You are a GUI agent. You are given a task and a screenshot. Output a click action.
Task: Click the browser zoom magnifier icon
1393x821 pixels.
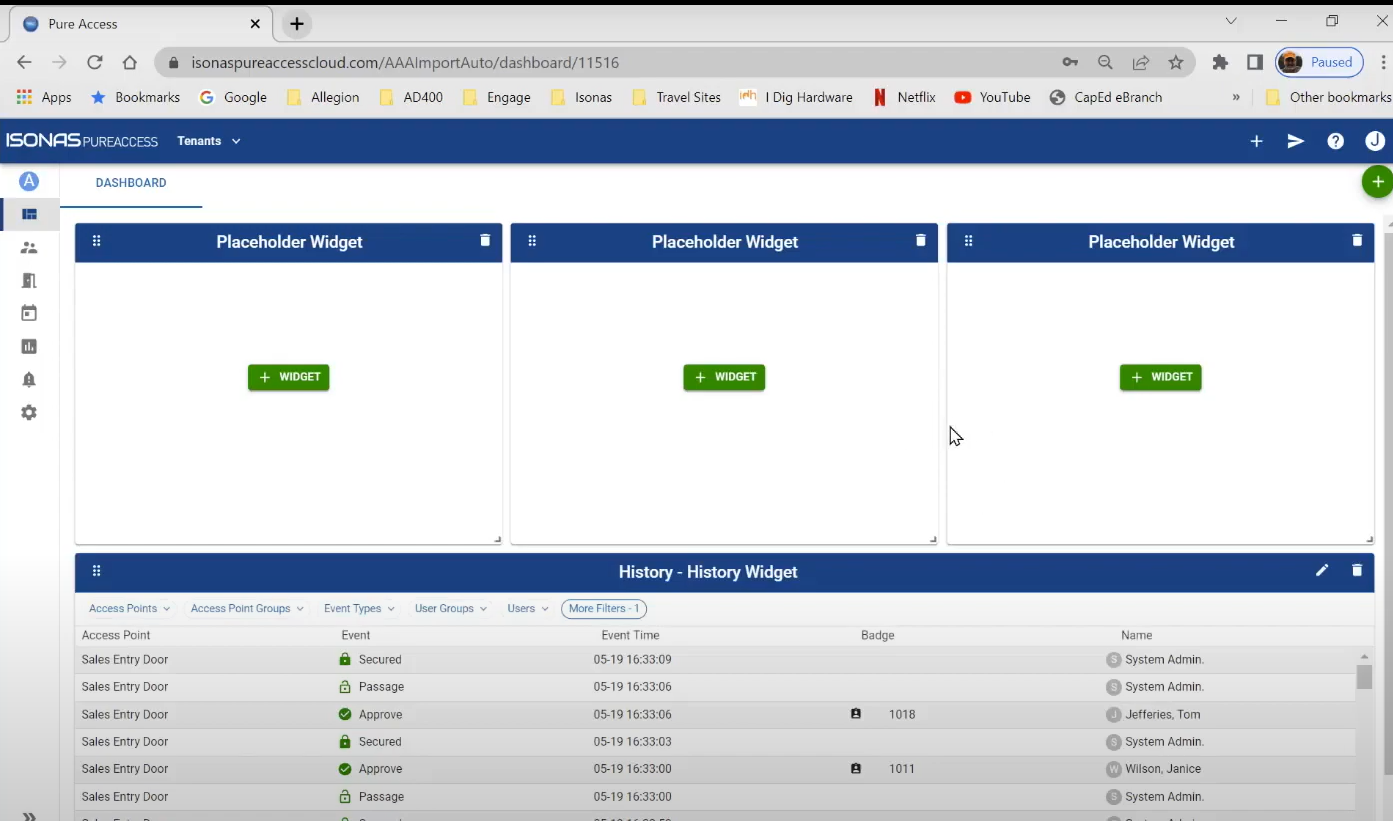coord(1105,62)
